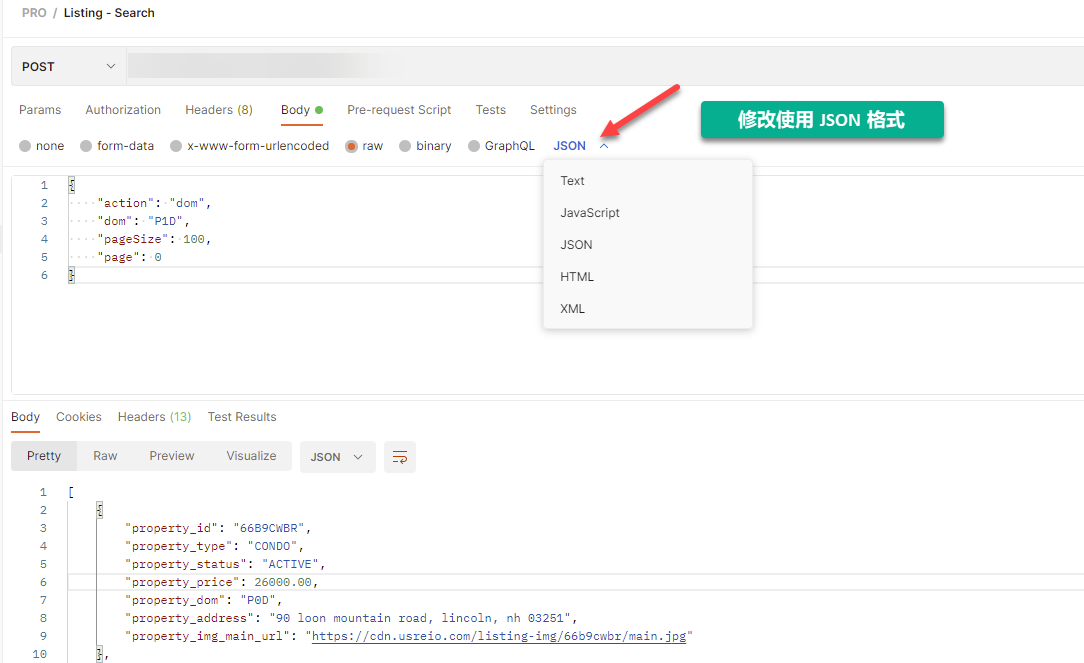
Task: Choose the x-www-form-urlencoded body type
Action: point(176,146)
